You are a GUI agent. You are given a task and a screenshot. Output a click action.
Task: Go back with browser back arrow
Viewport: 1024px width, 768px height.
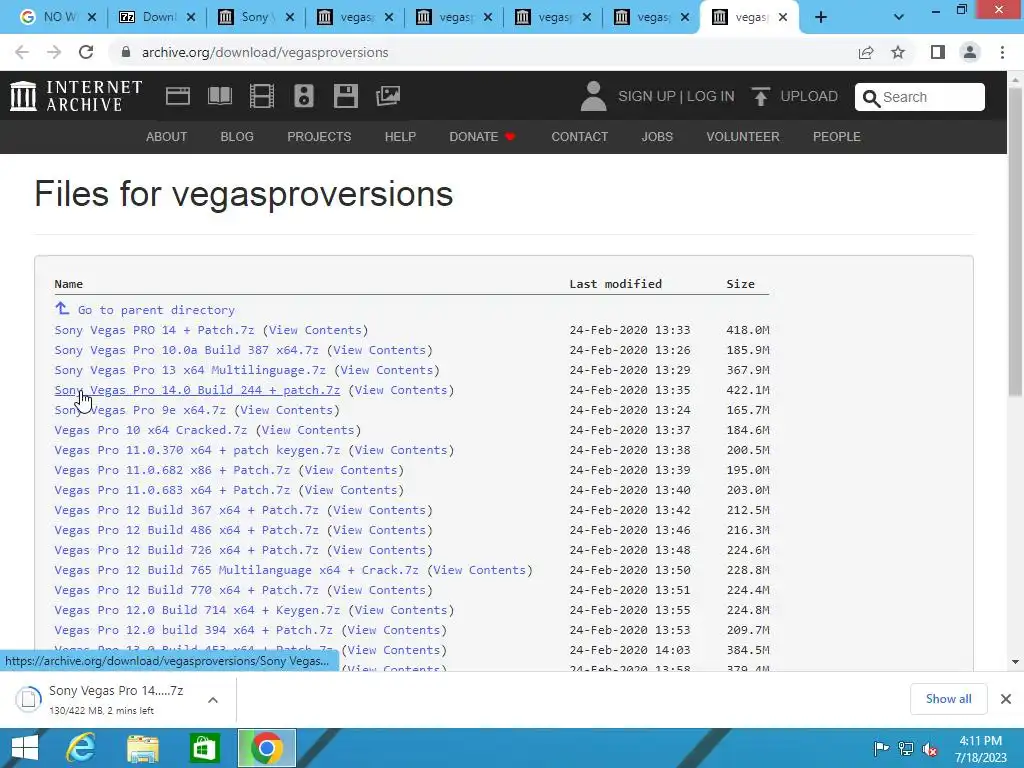(22, 52)
